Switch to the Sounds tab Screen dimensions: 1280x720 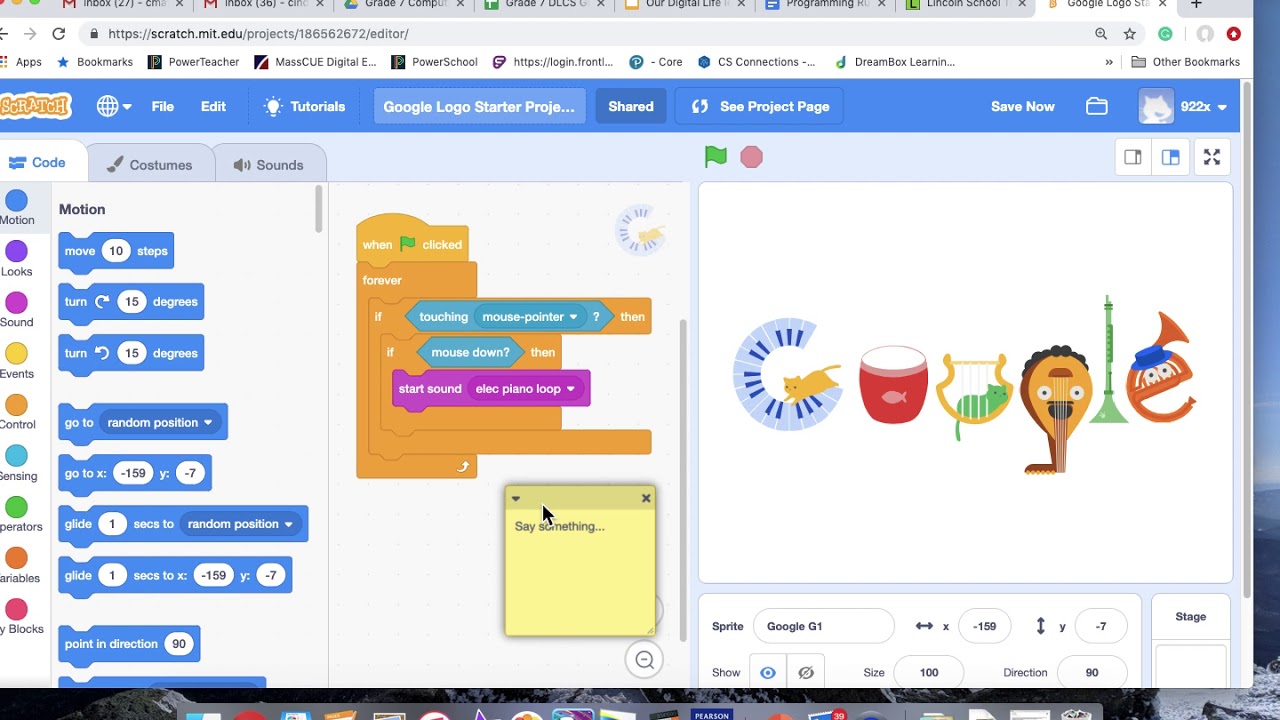268,165
